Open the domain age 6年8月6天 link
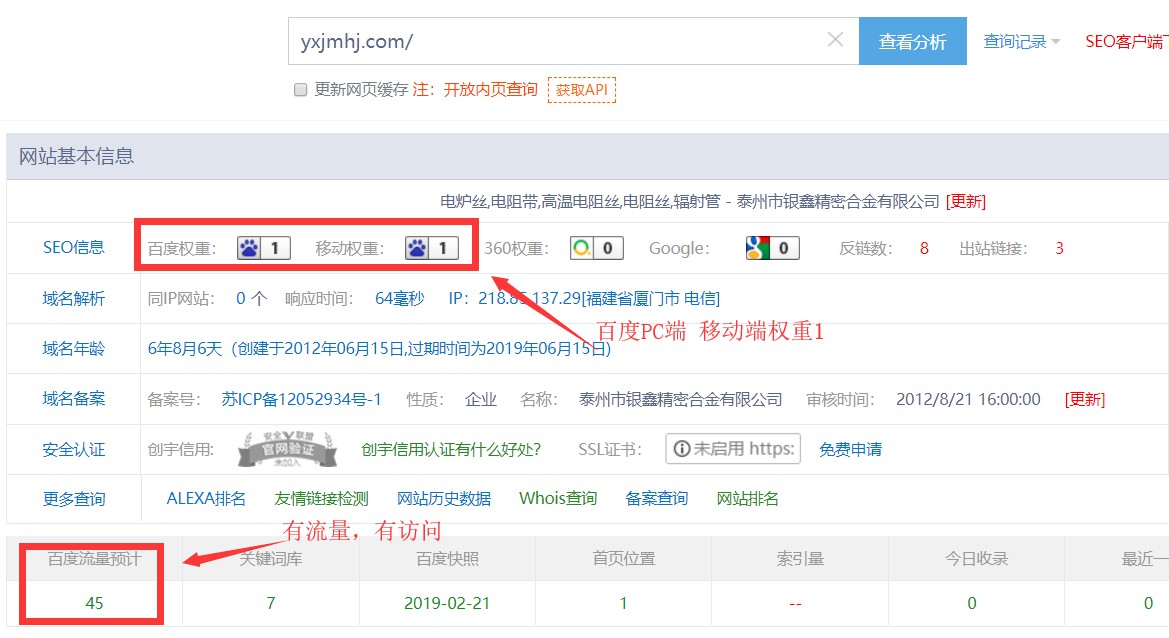1169x638 pixels. 379,349
